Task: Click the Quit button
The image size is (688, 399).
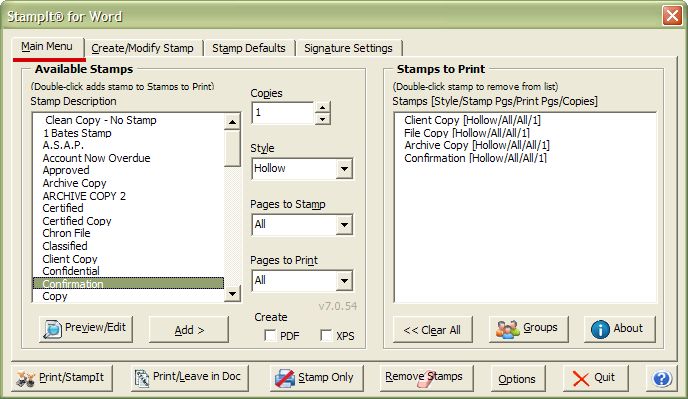Action: 595,377
